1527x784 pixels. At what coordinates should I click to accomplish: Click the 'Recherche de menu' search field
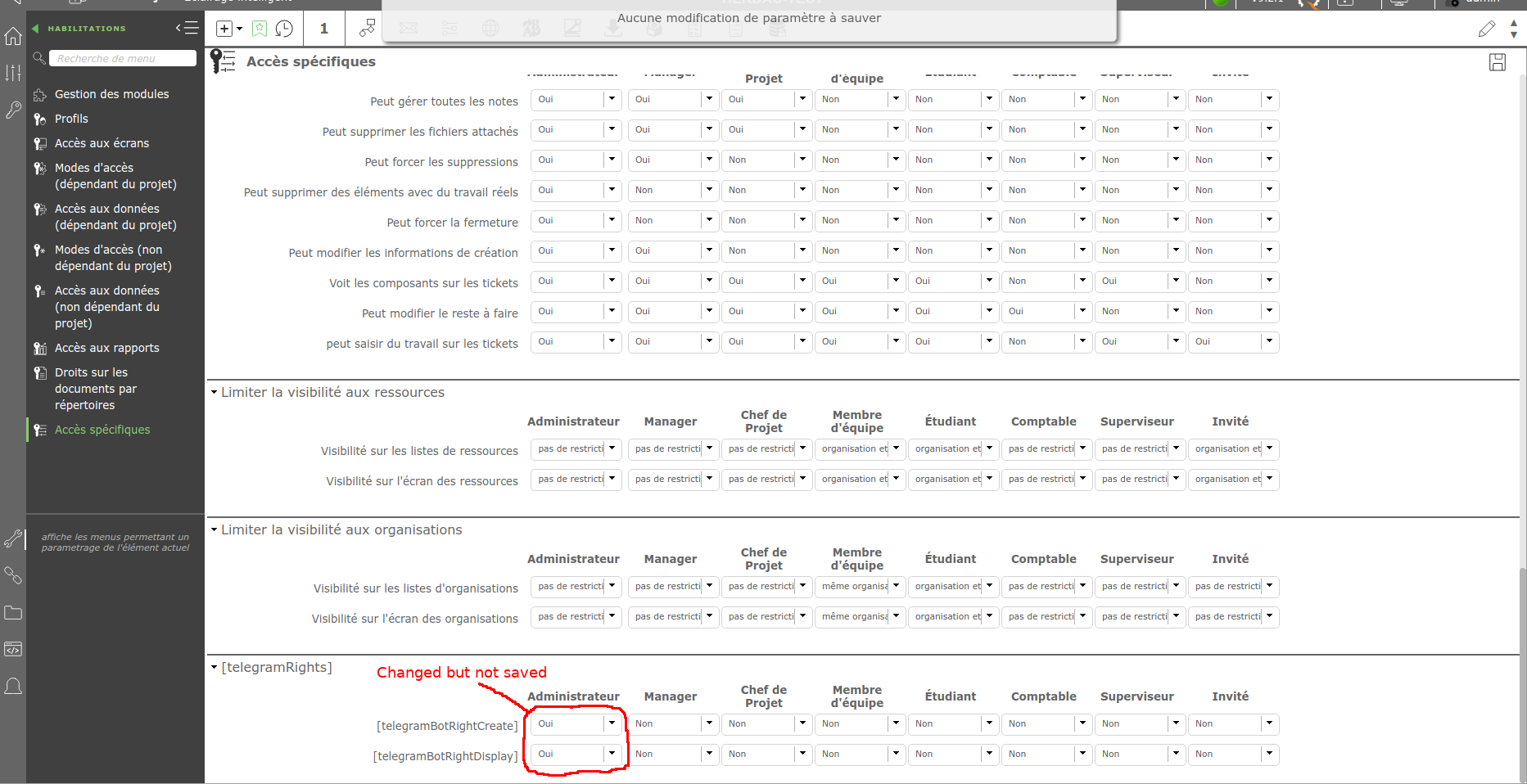(123, 59)
